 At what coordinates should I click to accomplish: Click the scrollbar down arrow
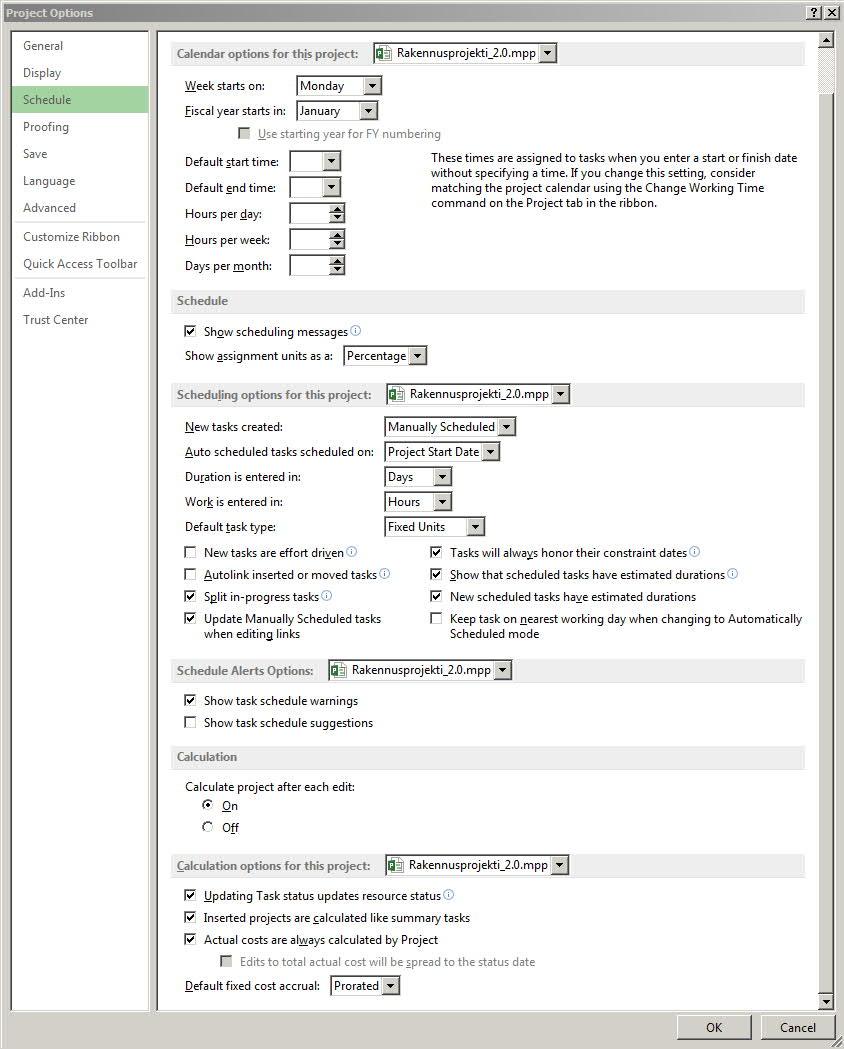tap(826, 1002)
